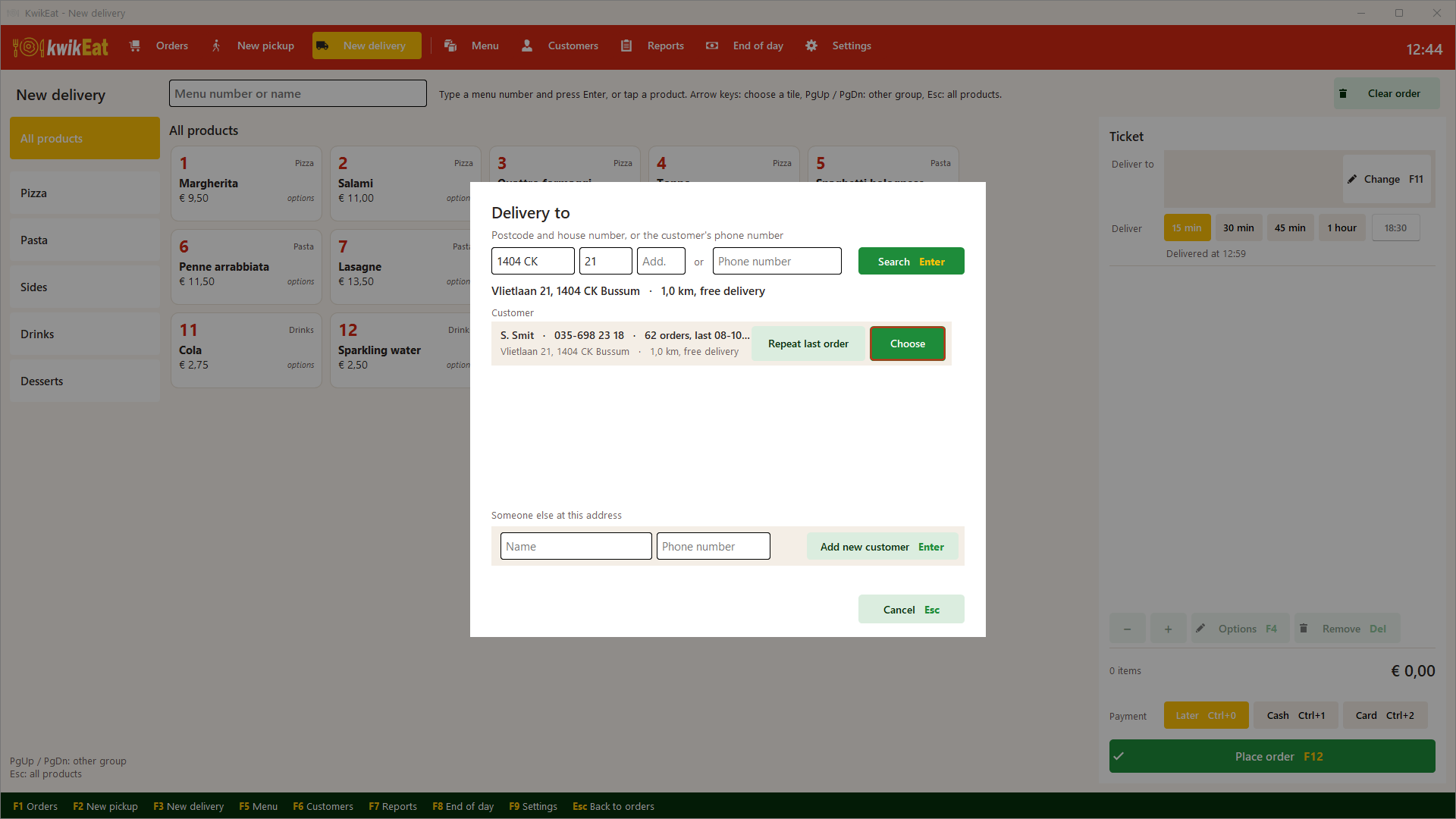Image resolution: width=1456 pixels, height=819 pixels.
Task: Click the Menu icon in top bar
Action: click(x=450, y=45)
